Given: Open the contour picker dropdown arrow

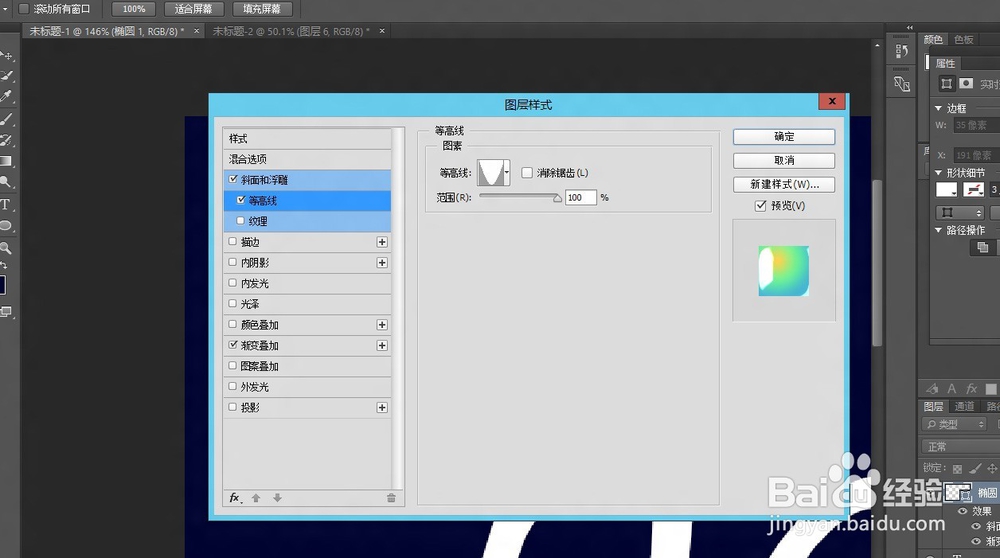Looking at the screenshot, I should (x=506, y=173).
